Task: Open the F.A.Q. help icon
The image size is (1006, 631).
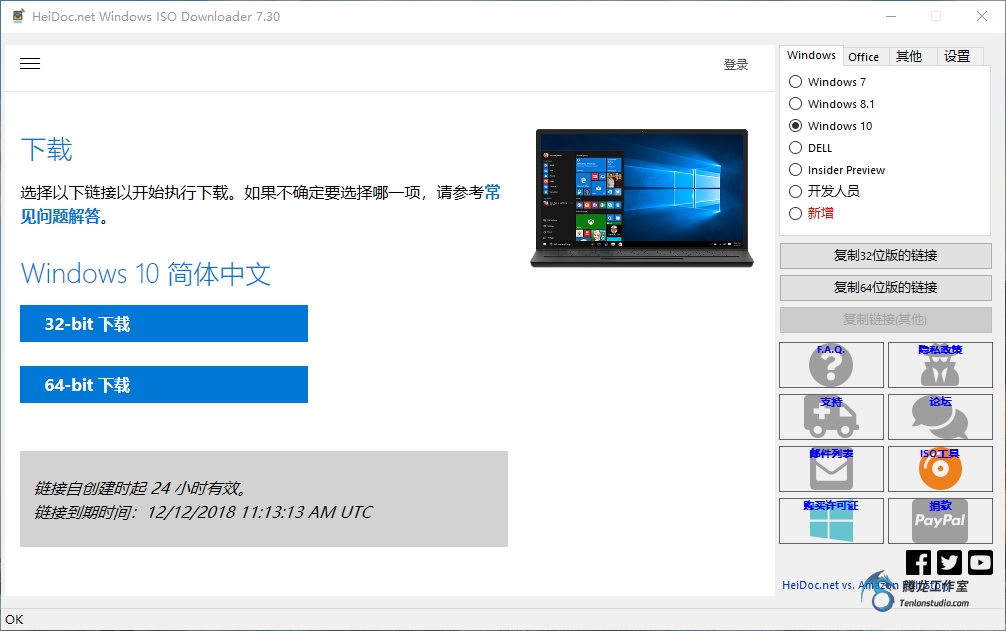Action: pos(831,365)
